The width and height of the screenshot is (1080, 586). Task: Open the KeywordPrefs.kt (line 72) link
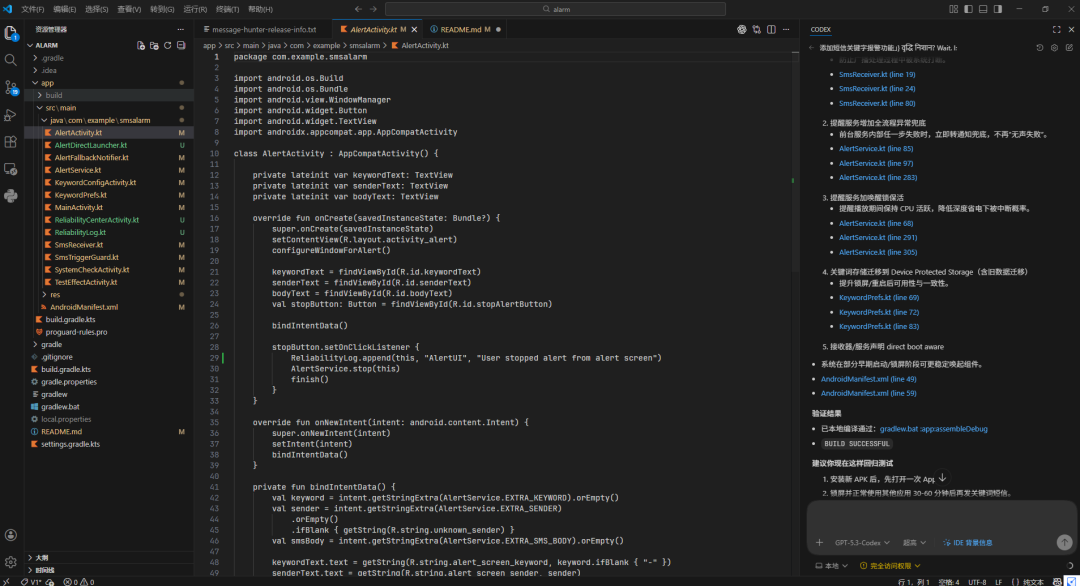coord(878,312)
